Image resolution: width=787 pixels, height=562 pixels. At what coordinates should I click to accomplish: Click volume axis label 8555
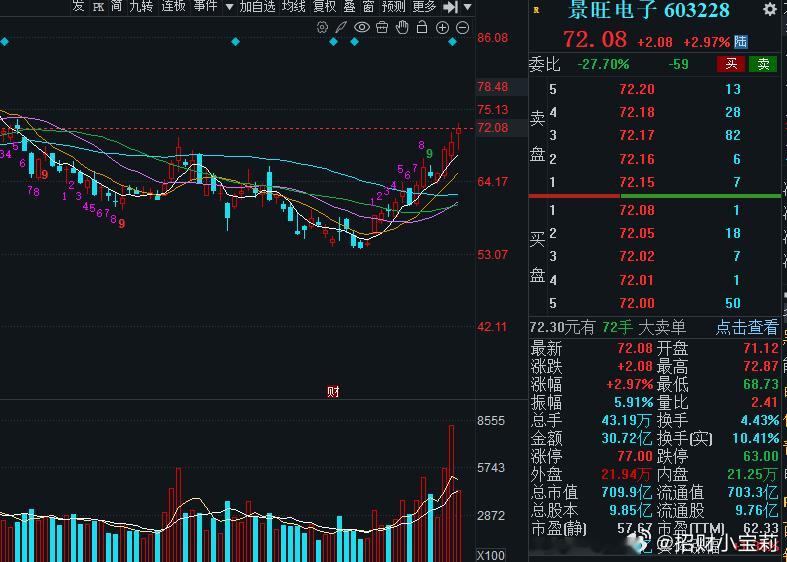(491, 421)
